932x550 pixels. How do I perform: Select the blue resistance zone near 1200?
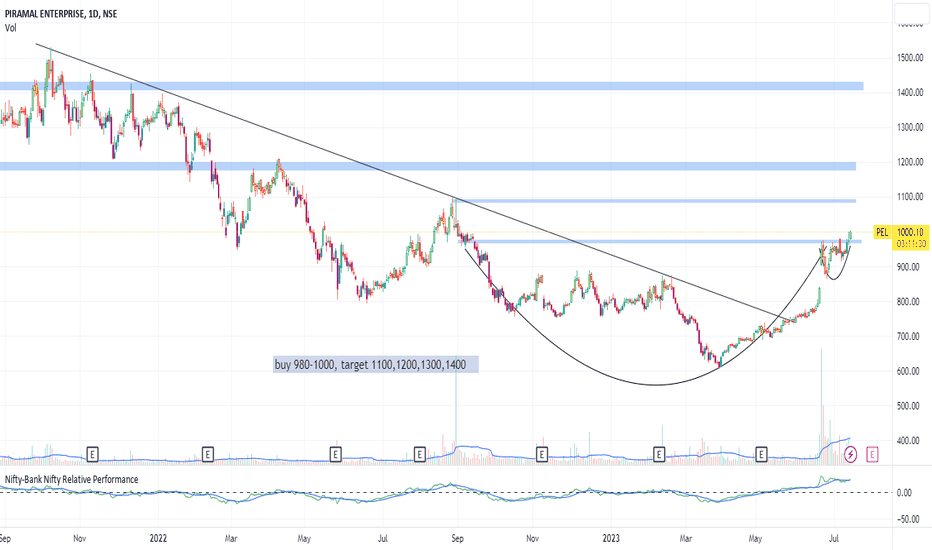[428, 166]
